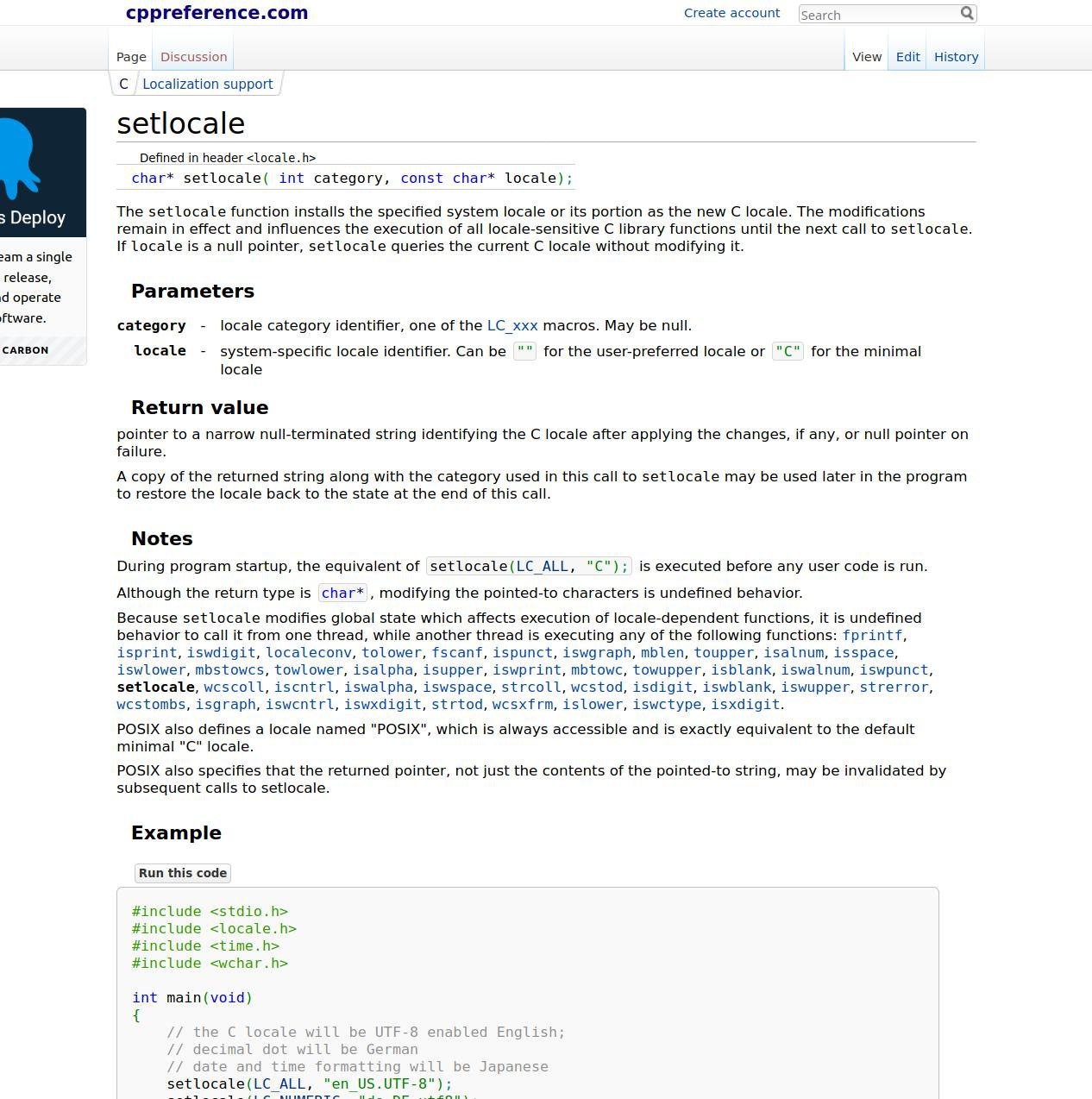Open the isdigit link
Image resolution: width=1092 pixels, height=1099 pixels.
(662, 688)
